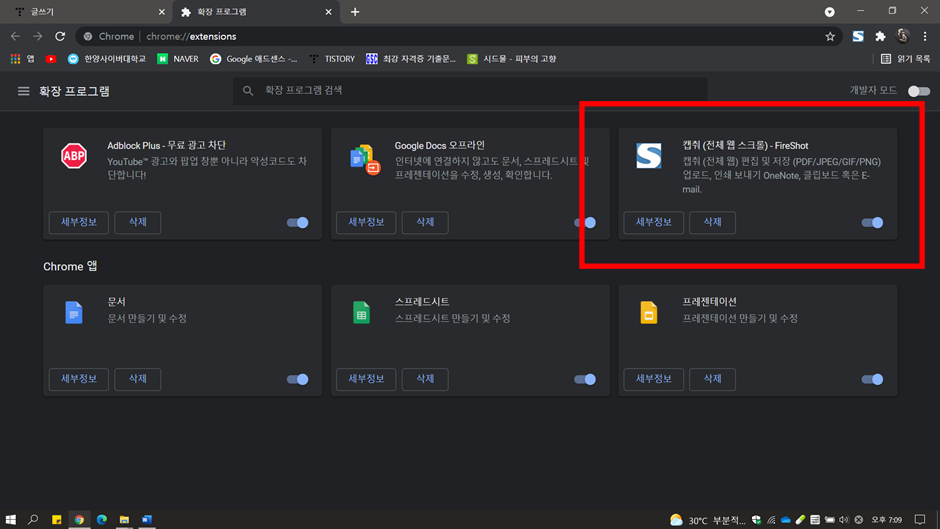Open 한양사이버대학교 bookmark
940x529 pixels.
tap(107, 59)
